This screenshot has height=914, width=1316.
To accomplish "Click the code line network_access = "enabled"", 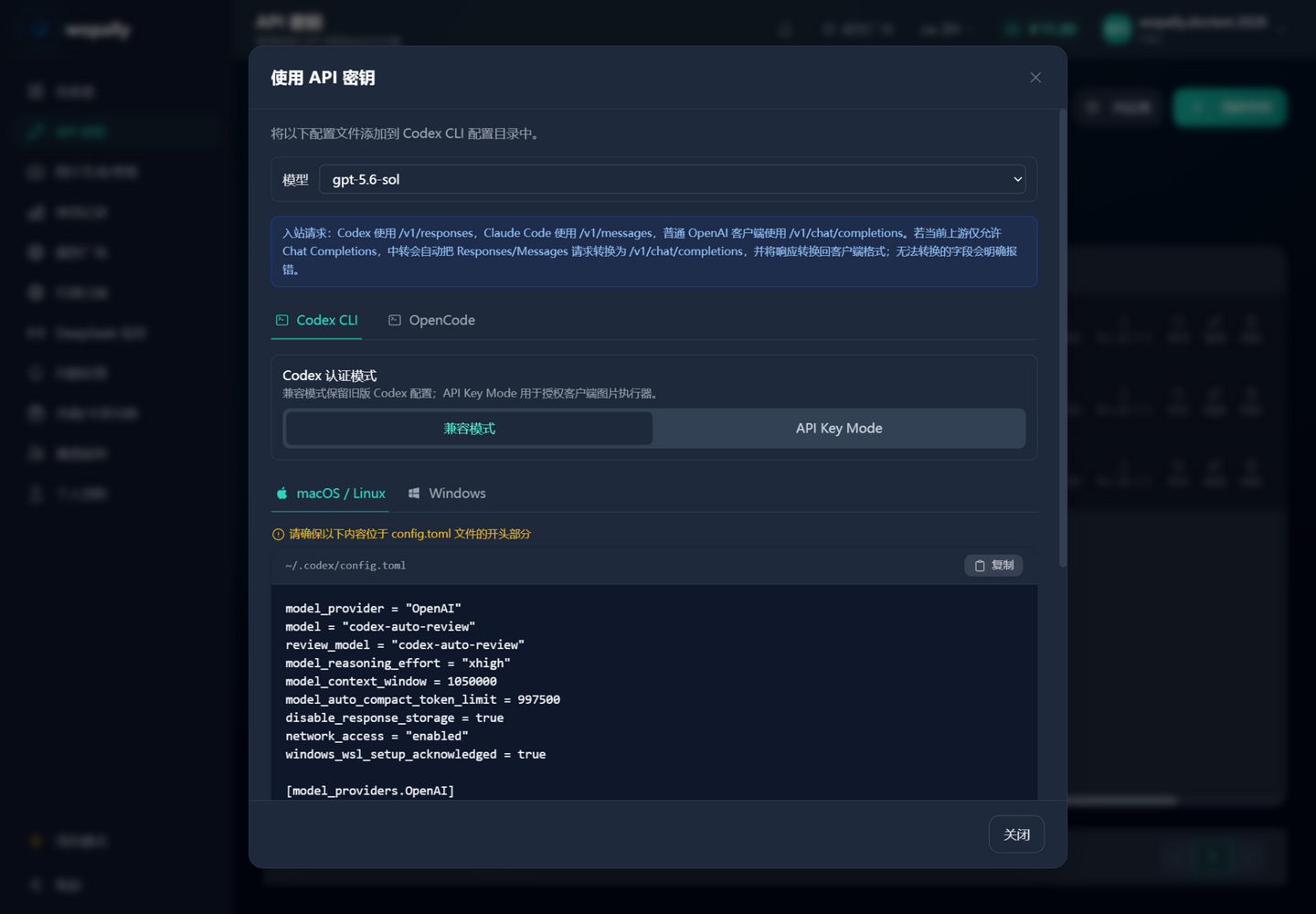I will pyautogui.click(x=377, y=737).
